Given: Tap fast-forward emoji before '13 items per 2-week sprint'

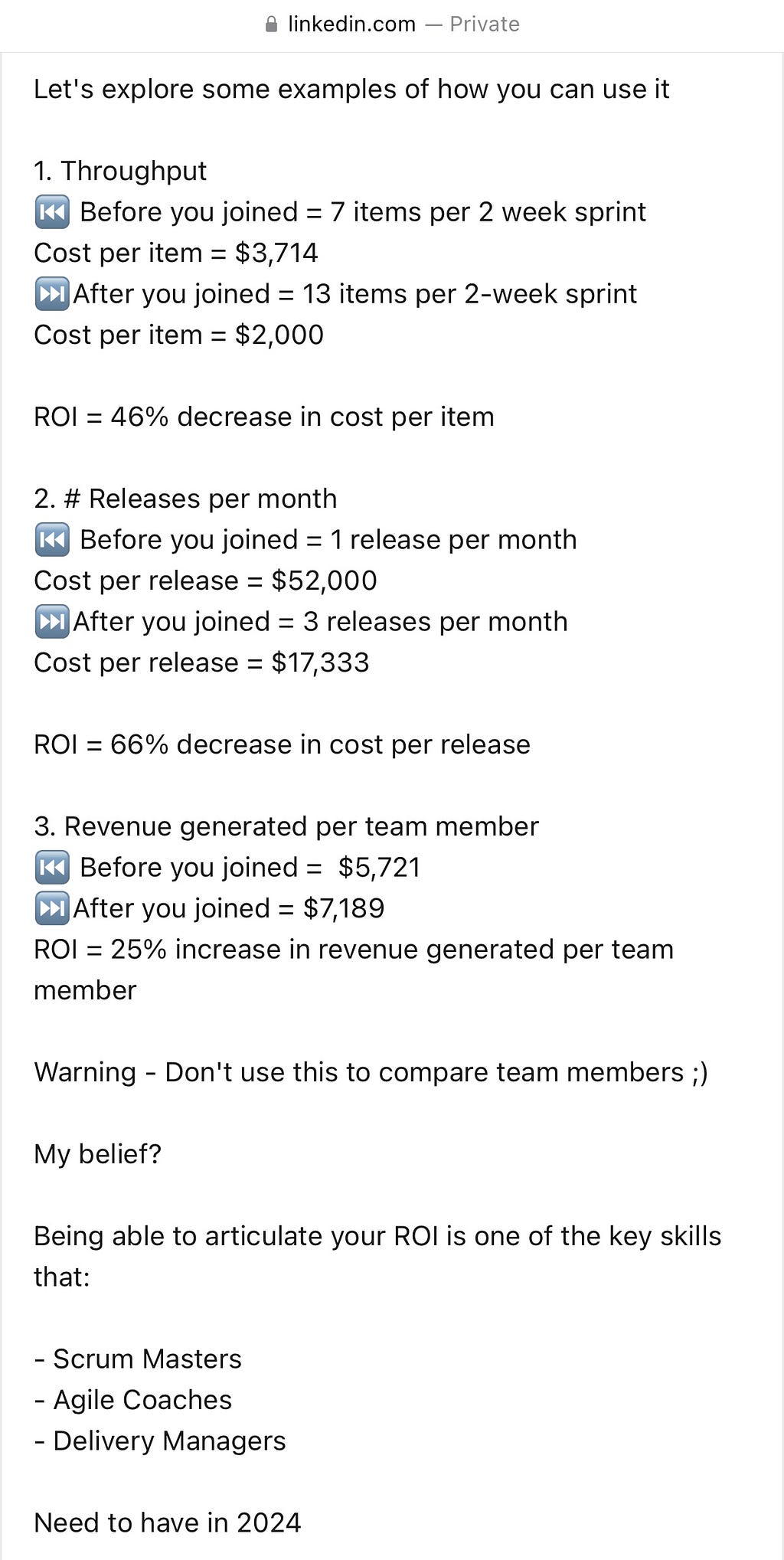Looking at the screenshot, I should coord(52,294).
